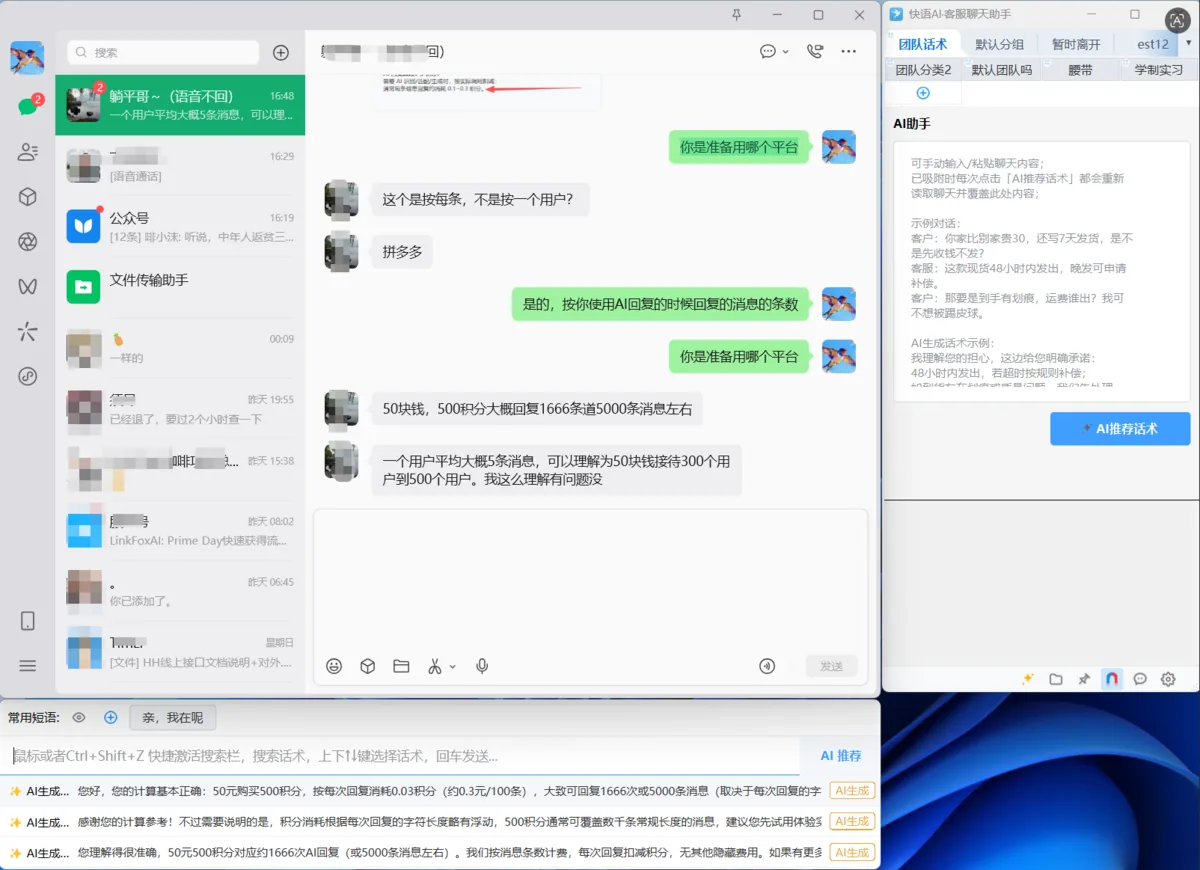Click the AI 推荐 link in search bar
The image size is (1200, 870).
click(x=841, y=756)
